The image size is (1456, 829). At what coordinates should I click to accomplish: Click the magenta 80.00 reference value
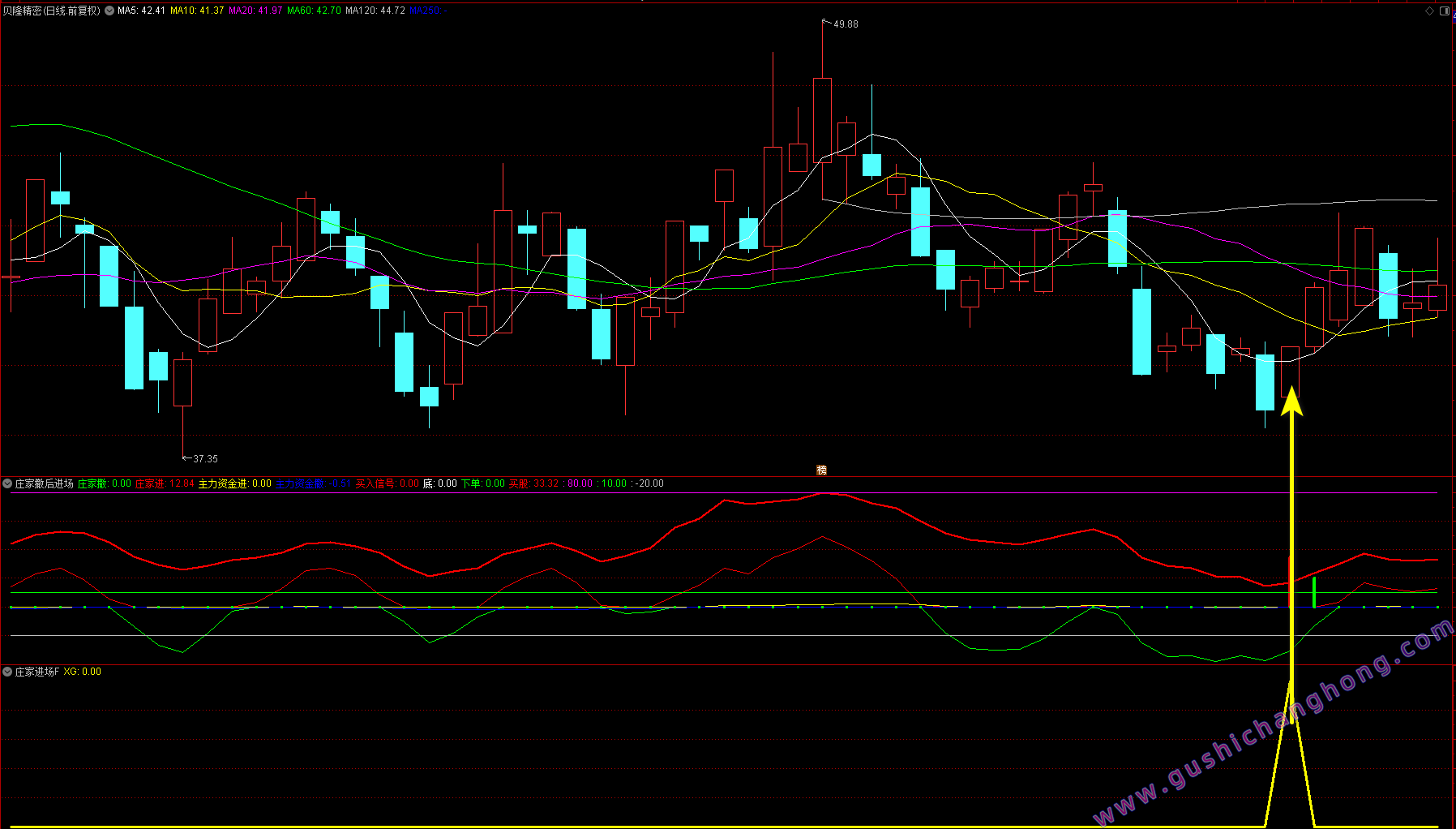(x=580, y=483)
